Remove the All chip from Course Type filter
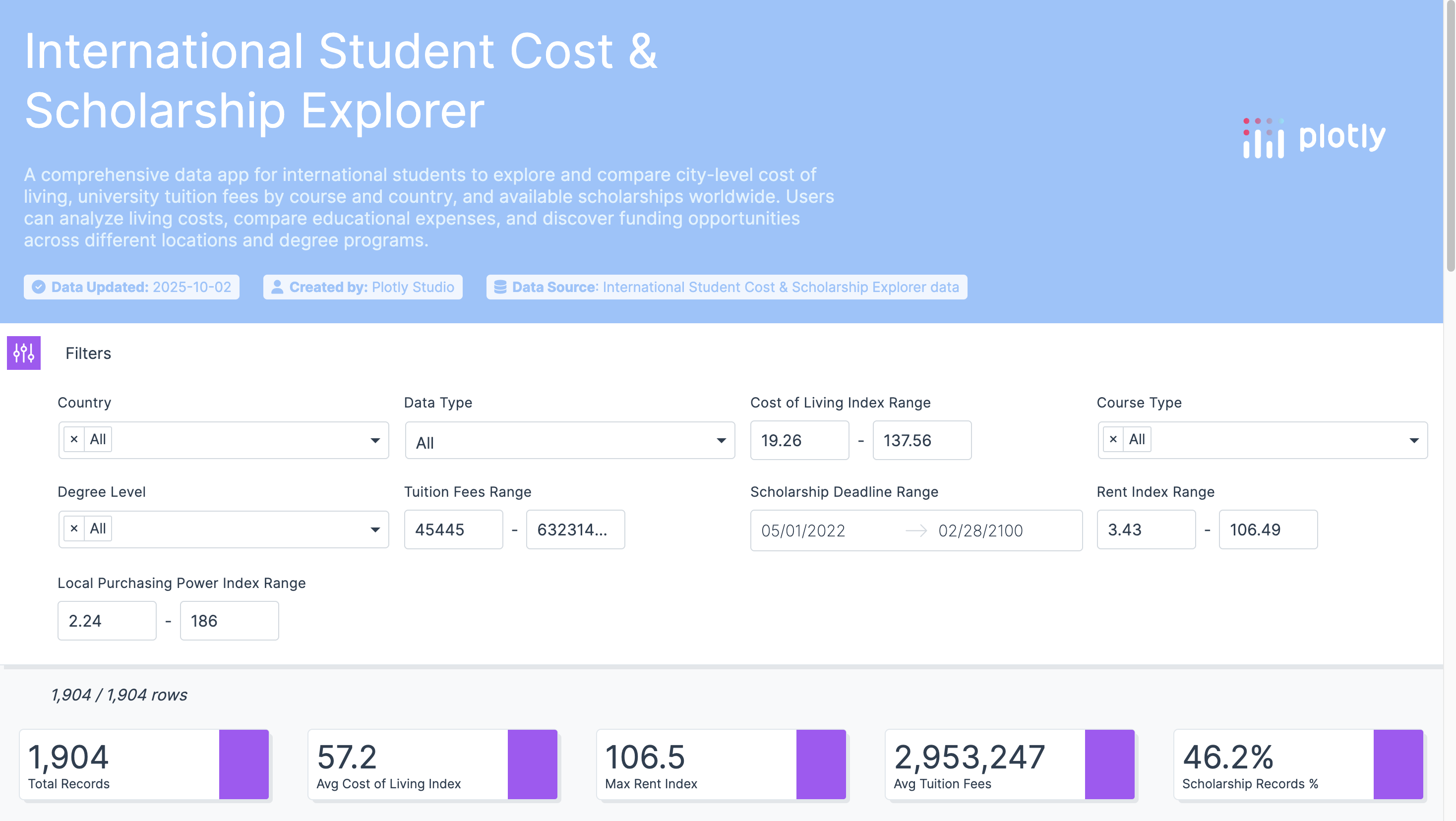The width and height of the screenshot is (1456, 821). [x=1113, y=439]
